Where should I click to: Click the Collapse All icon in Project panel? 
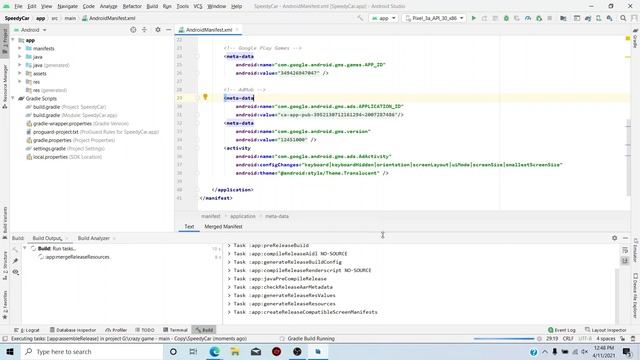(x=144, y=30)
